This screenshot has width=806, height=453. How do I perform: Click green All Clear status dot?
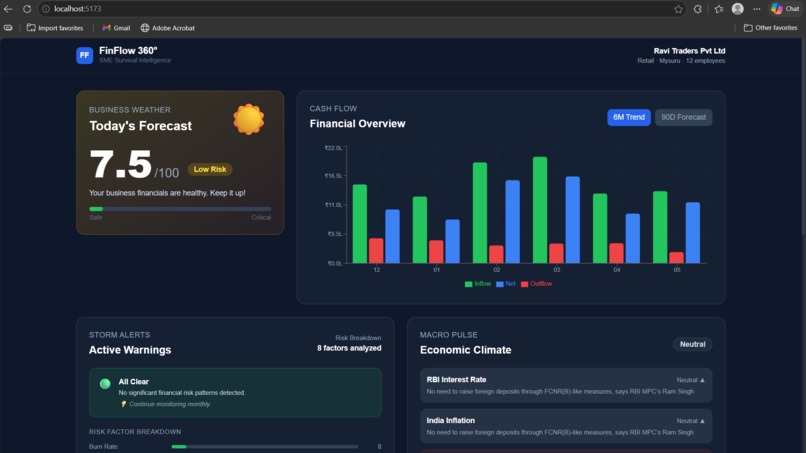point(105,384)
